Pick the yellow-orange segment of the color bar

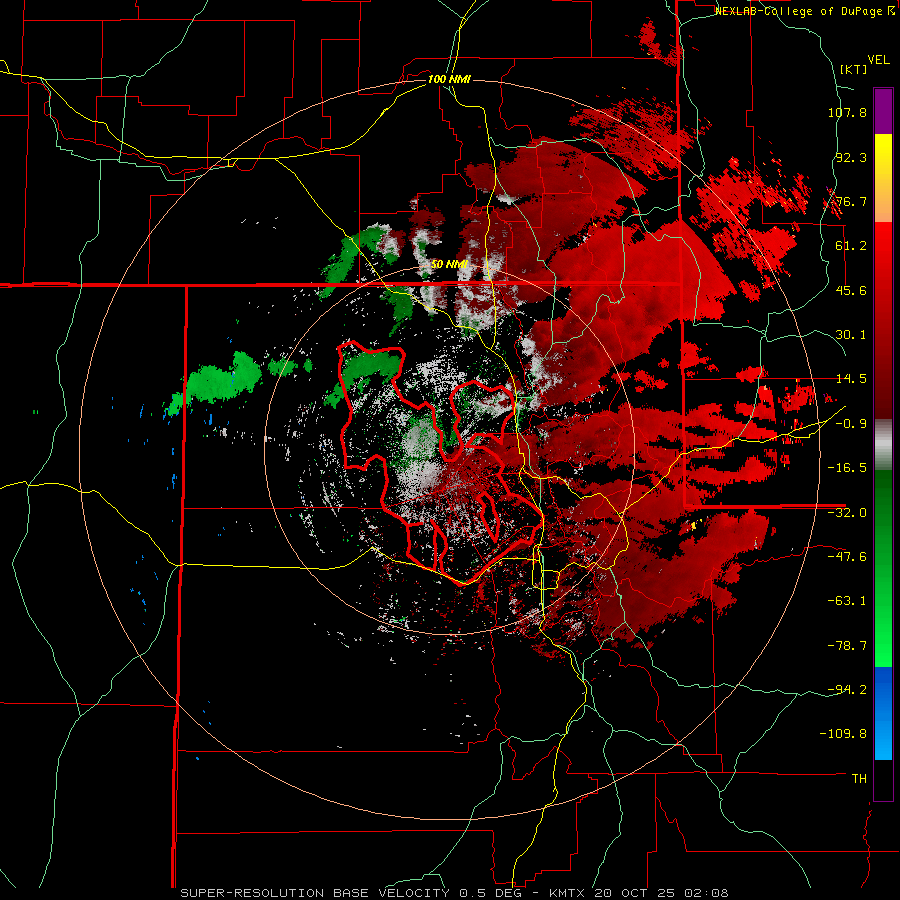(883, 178)
